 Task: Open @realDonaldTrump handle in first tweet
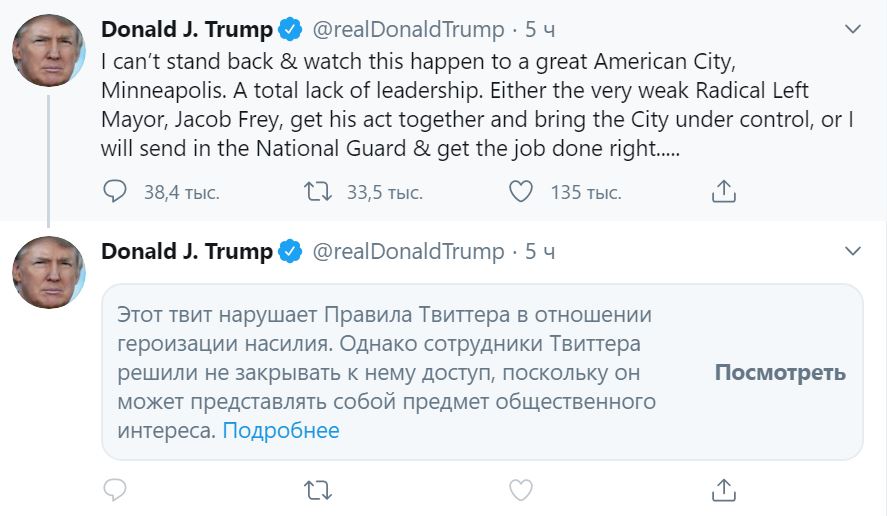(408, 30)
